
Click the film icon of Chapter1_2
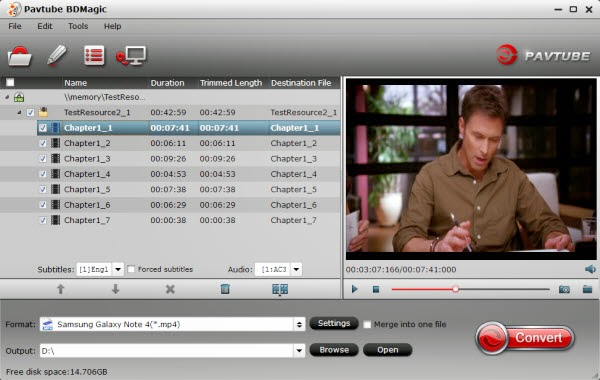(55, 143)
